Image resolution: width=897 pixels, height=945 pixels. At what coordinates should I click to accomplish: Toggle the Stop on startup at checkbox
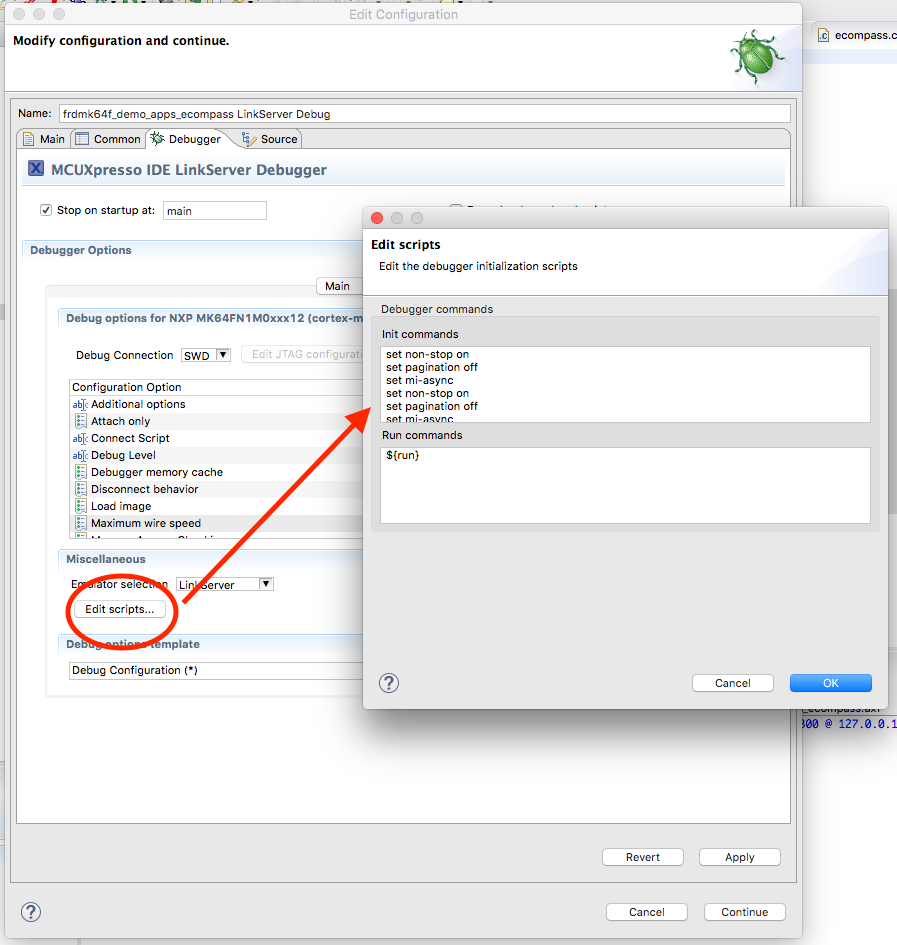pos(46,210)
